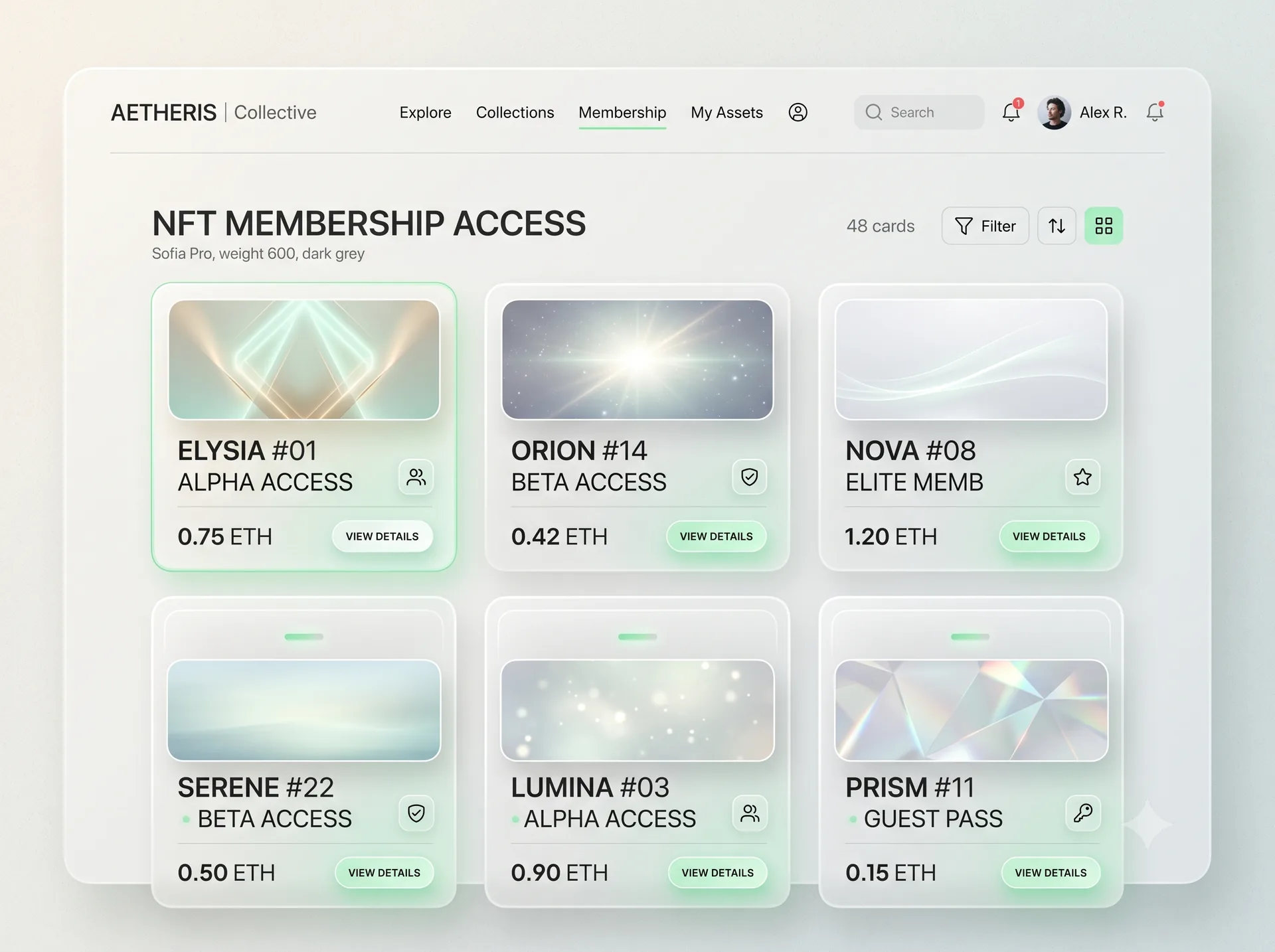Click the shield icon on SERENE #22 card
Image resolution: width=1275 pixels, height=952 pixels.
tap(416, 813)
